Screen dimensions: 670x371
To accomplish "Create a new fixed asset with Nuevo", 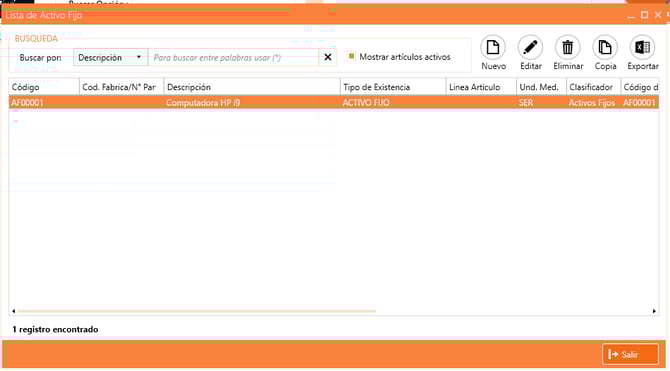I will (x=493, y=53).
